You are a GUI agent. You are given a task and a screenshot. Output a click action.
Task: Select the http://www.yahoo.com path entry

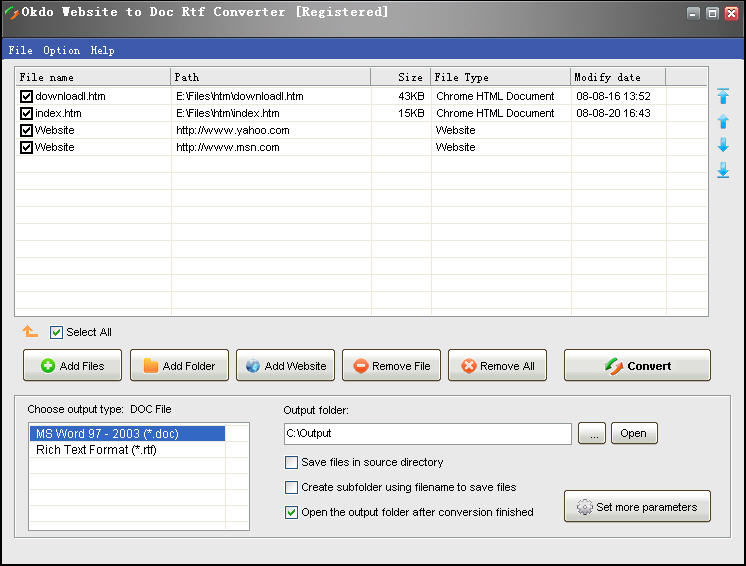tap(233, 130)
